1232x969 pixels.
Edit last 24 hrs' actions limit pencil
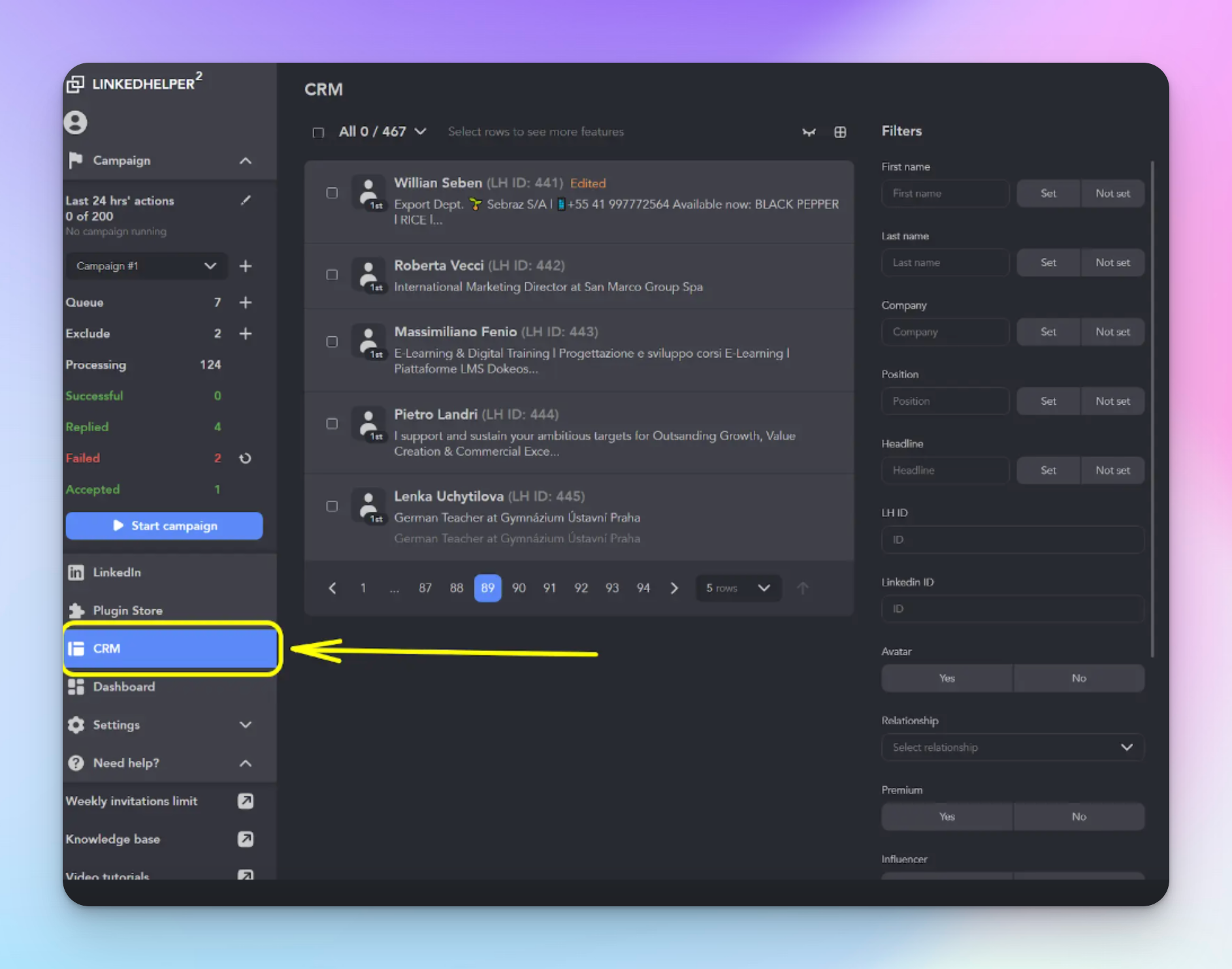pos(246,200)
